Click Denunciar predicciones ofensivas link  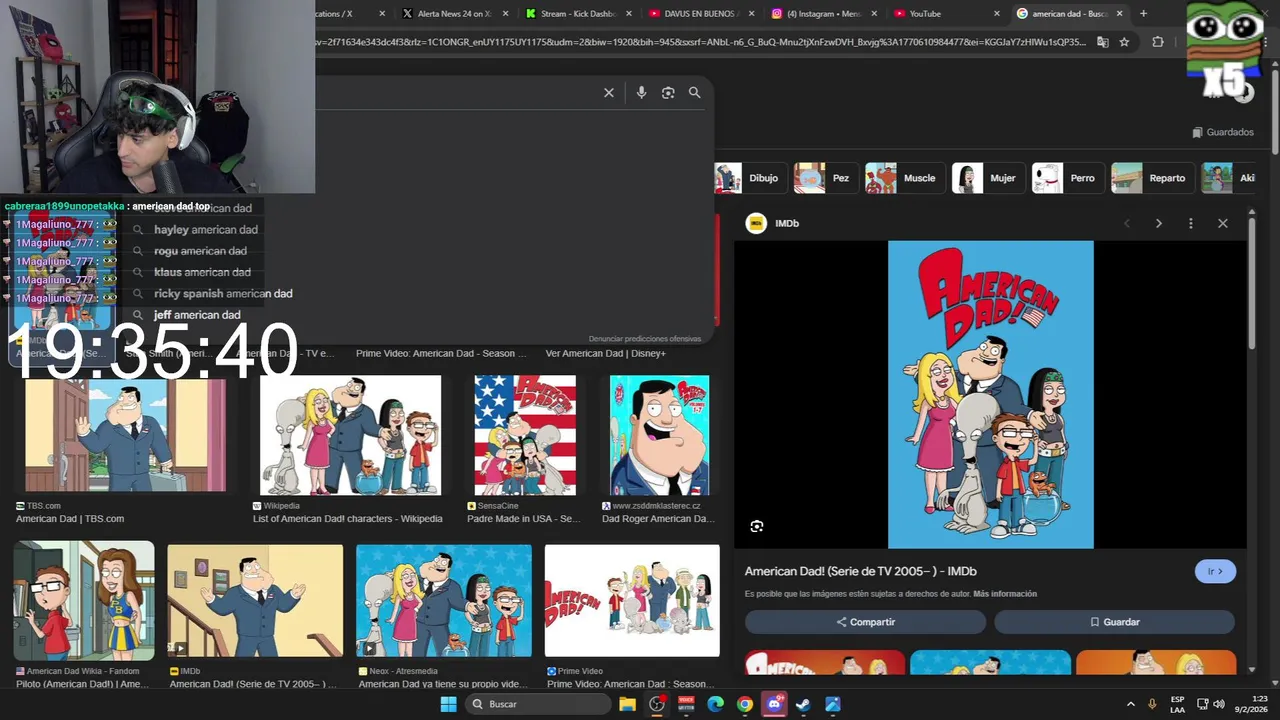click(645, 339)
